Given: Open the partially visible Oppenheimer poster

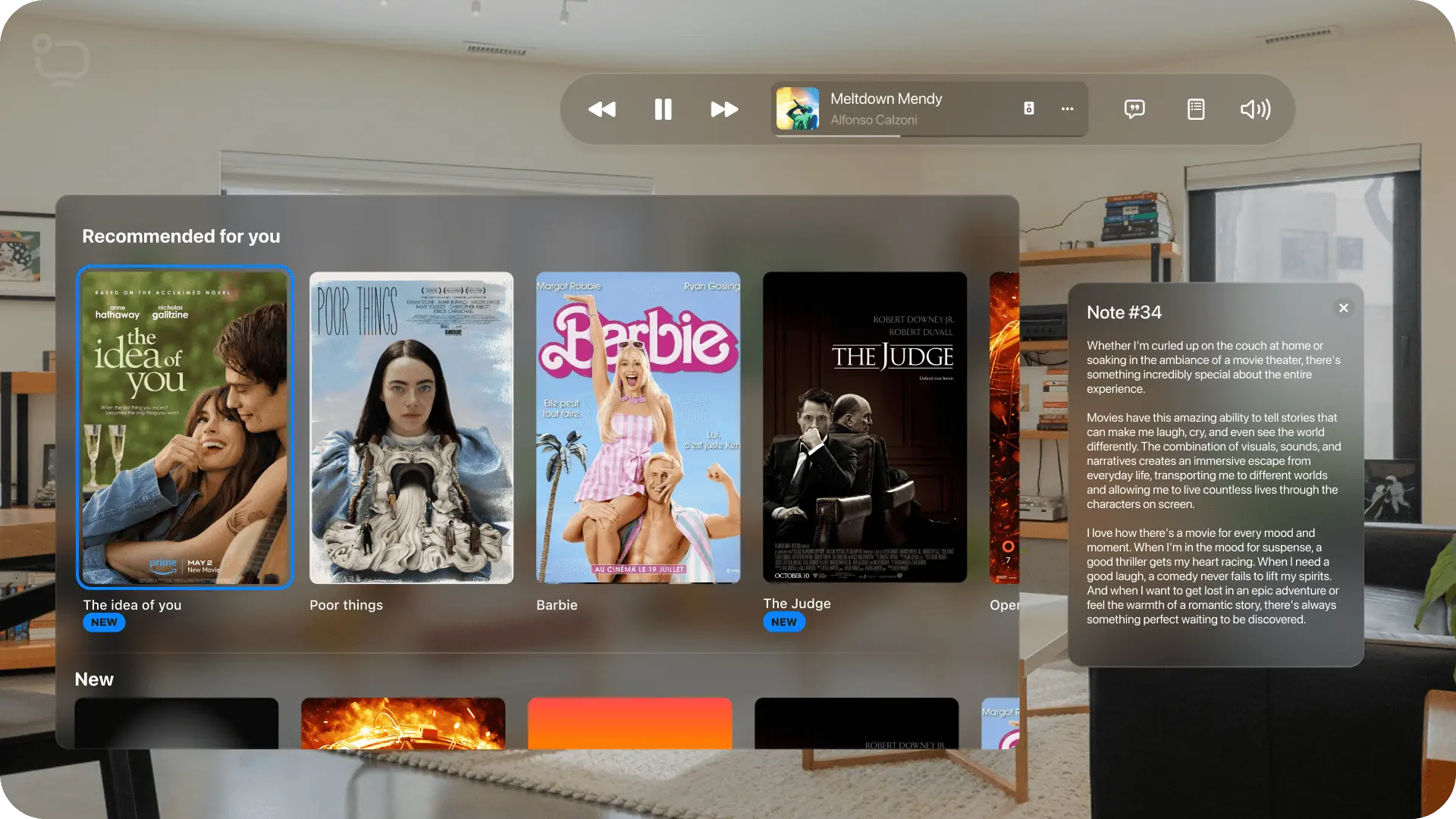Looking at the screenshot, I should (1004, 427).
